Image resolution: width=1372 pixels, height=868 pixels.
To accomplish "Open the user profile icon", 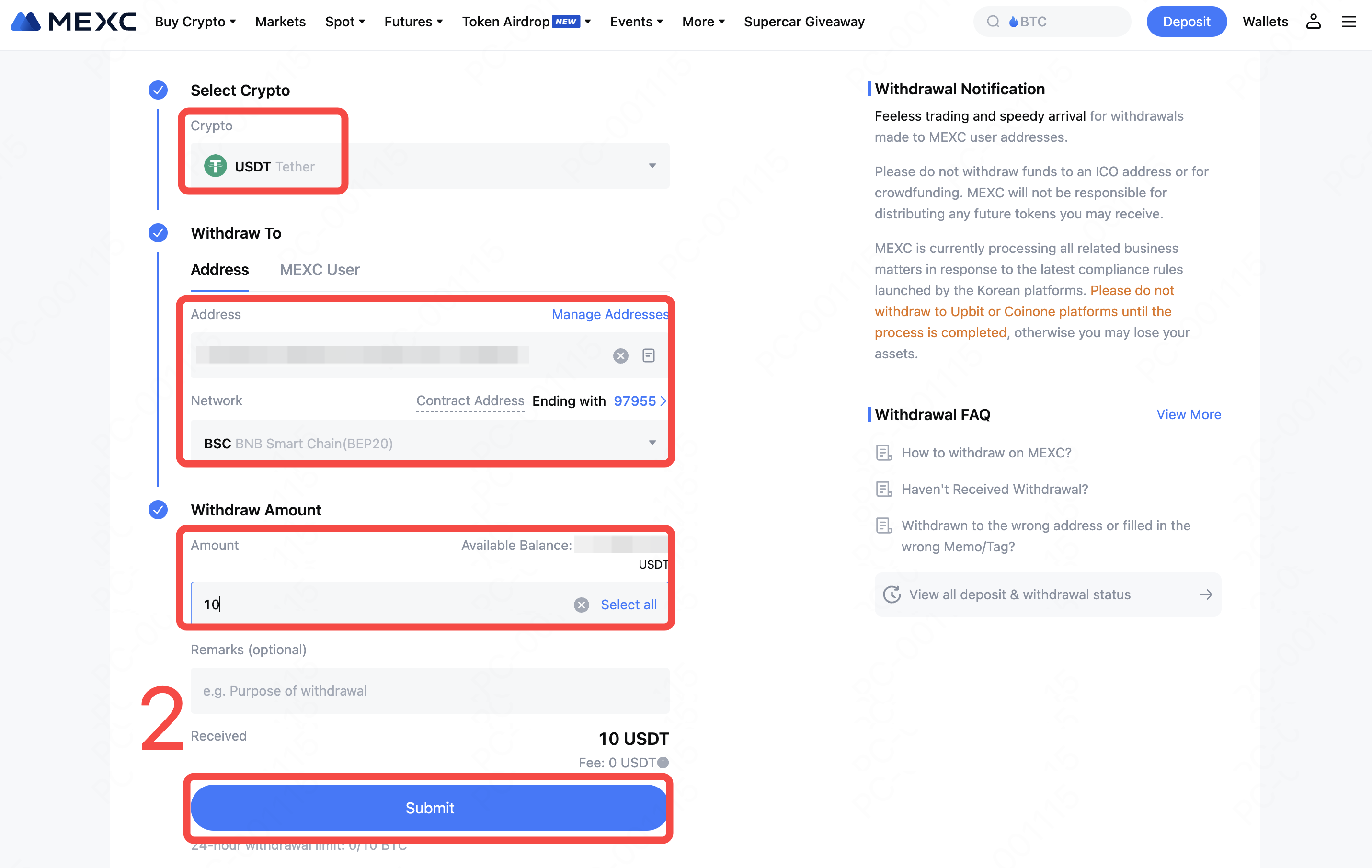I will (x=1313, y=22).
